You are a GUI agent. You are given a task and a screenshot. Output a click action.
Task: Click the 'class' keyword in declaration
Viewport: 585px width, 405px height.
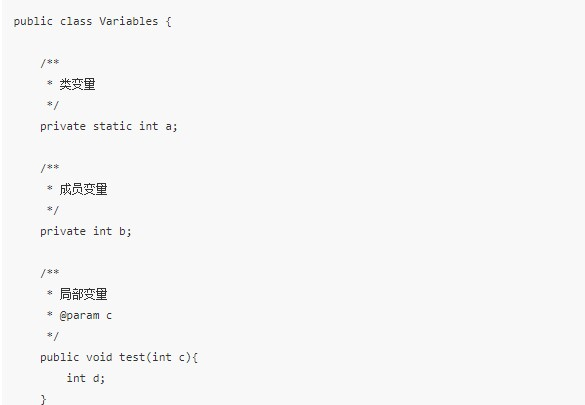click(x=76, y=21)
